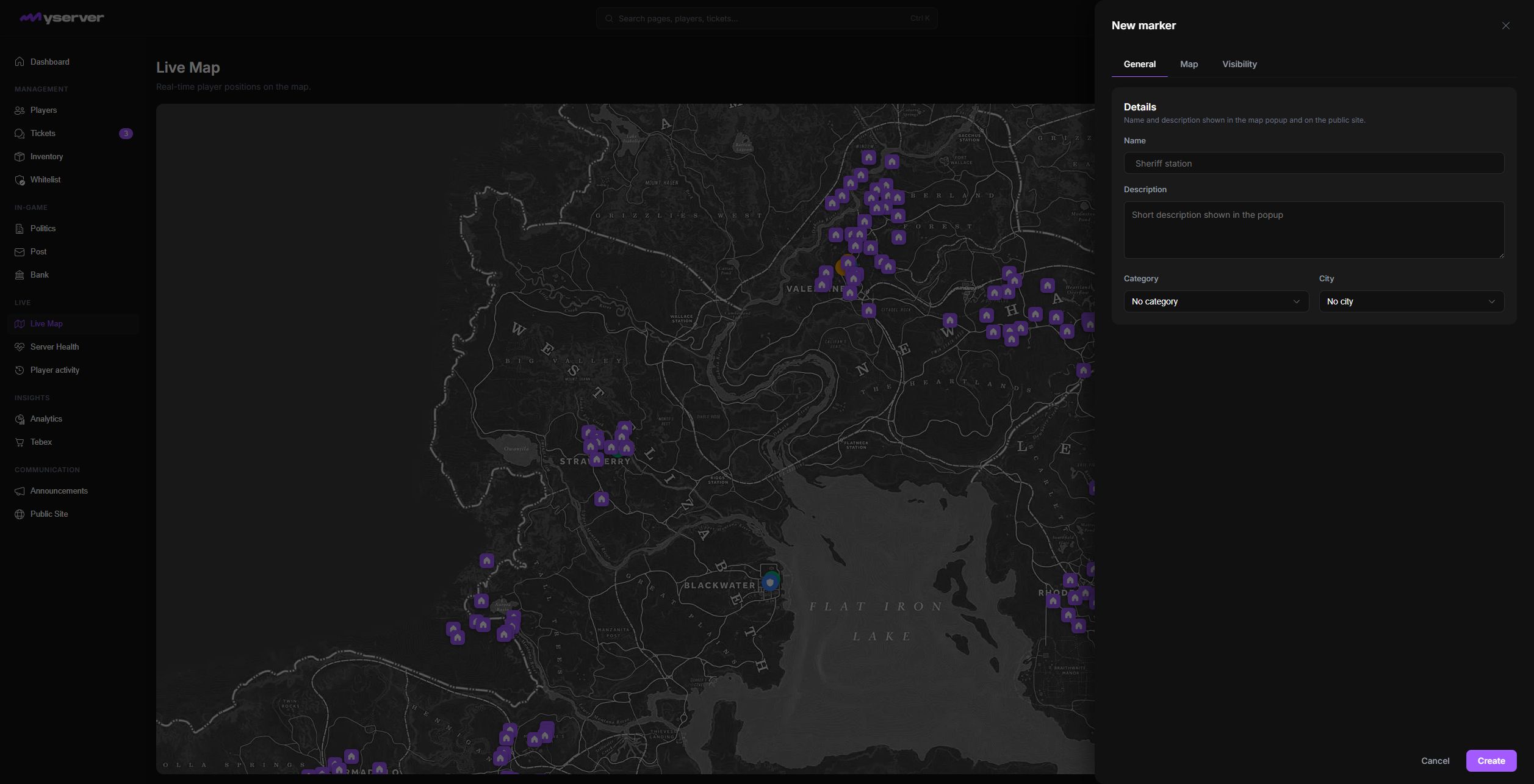Click the Tickets badge showing 3
Viewport: 1534px width, 784px height.
pyautogui.click(x=126, y=134)
